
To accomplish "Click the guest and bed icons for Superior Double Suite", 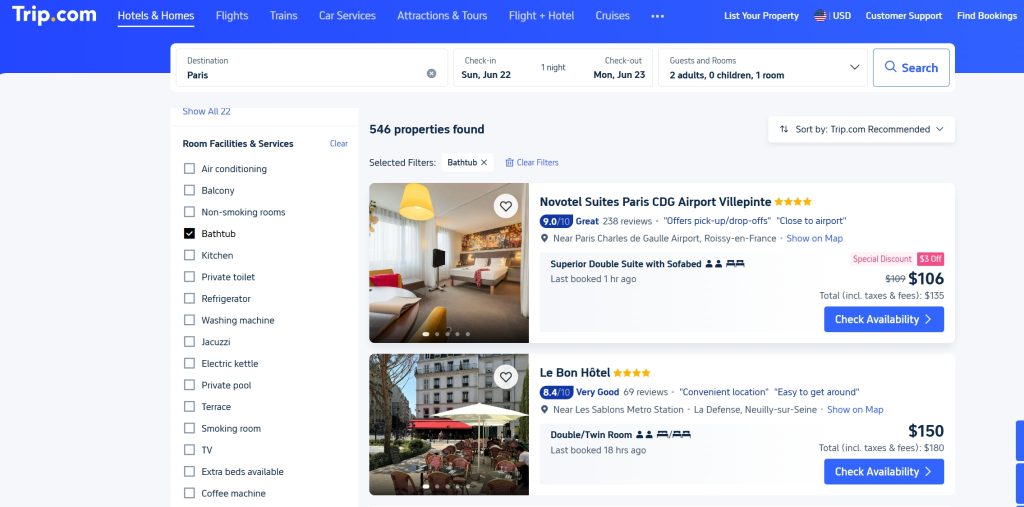I will [x=725, y=264].
